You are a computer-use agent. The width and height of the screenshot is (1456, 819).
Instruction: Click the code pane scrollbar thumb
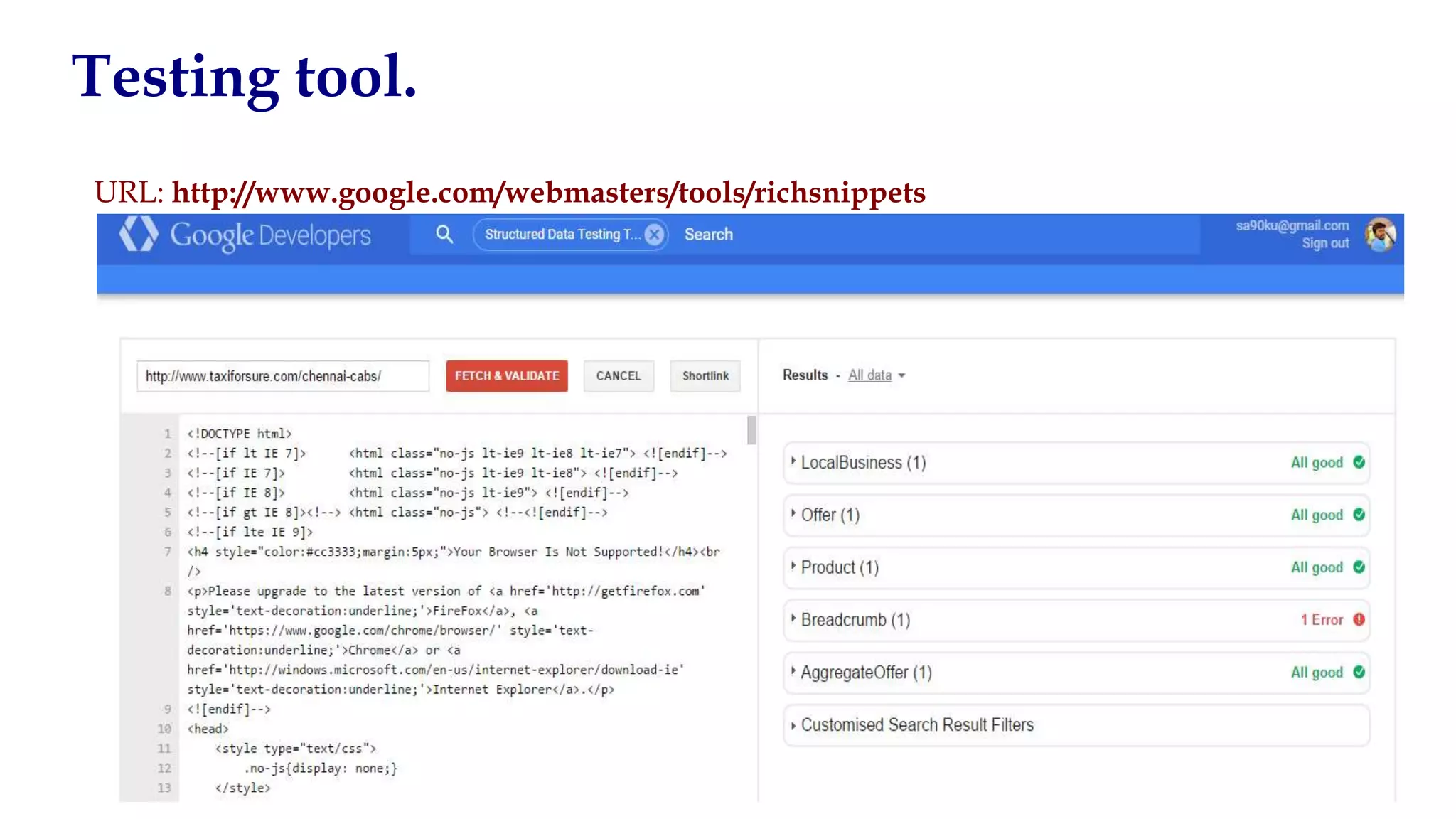pyautogui.click(x=751, y=430)
